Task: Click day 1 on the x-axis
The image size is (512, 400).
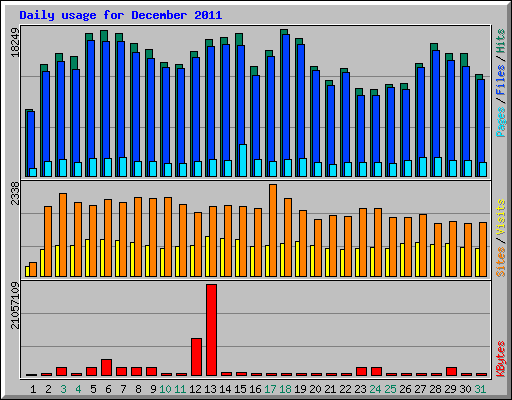Action: (33, 389)
